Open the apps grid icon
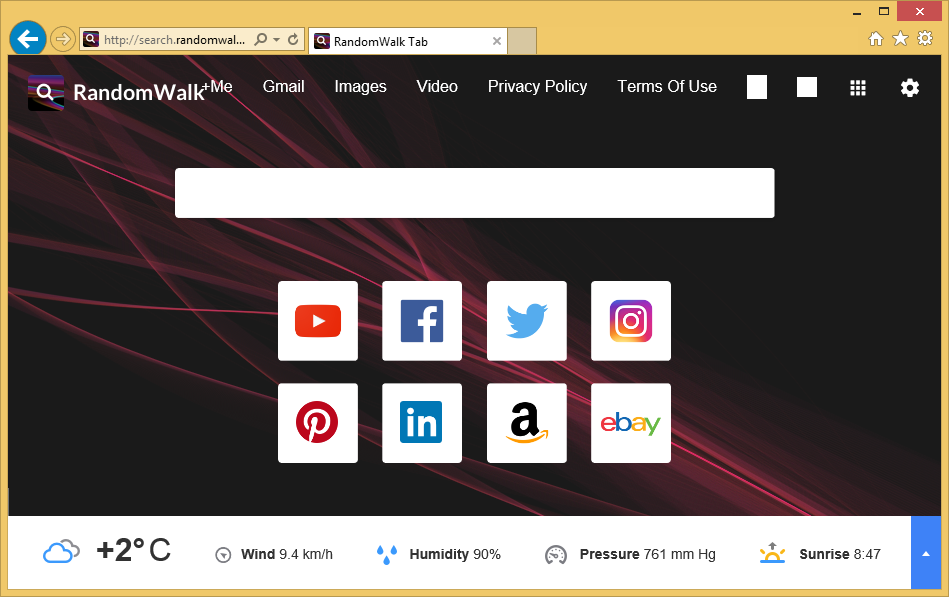Viewport: 949px width, 597px height. coord(858,88)
